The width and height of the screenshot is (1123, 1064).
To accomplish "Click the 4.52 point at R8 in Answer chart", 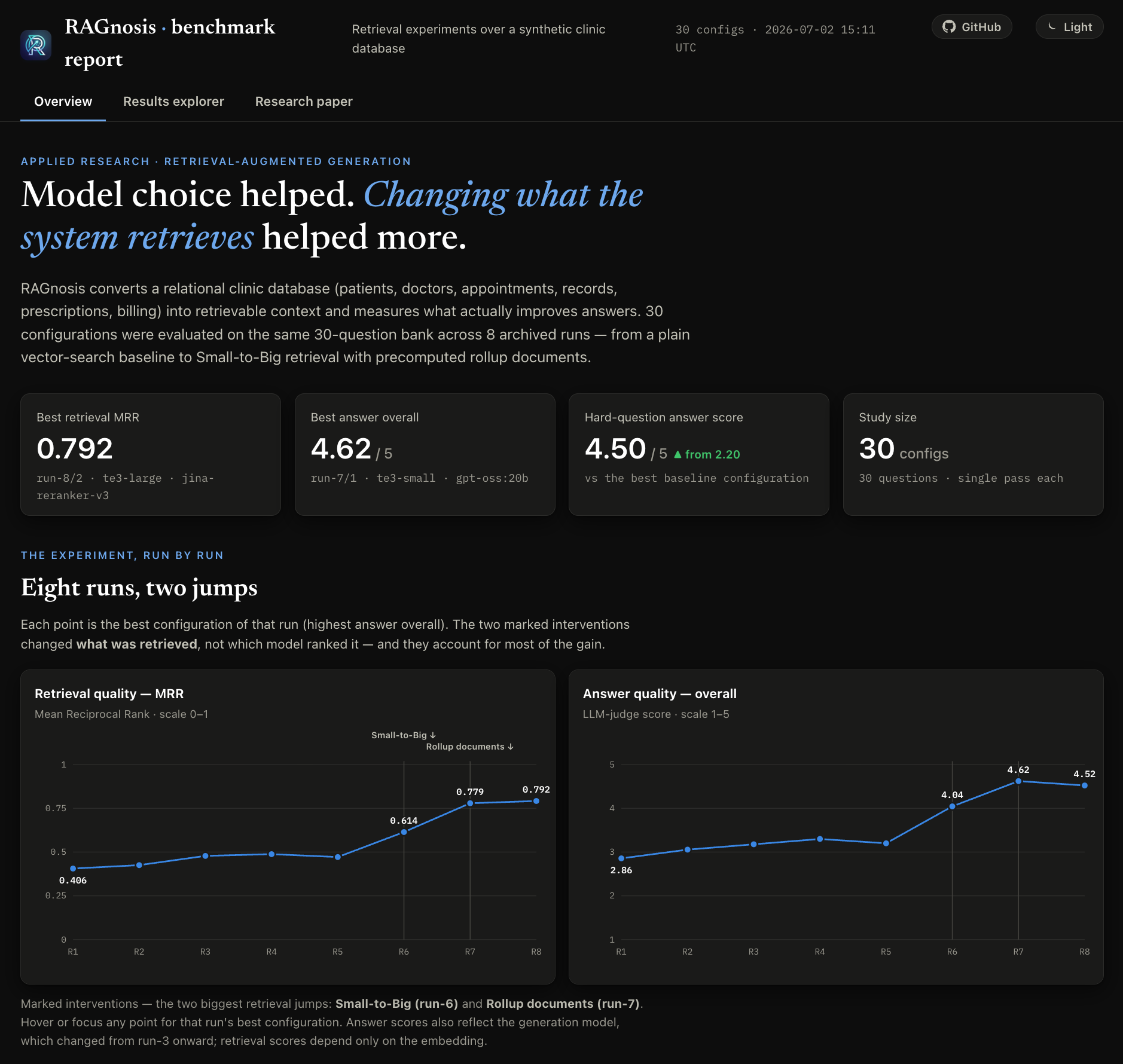I will coord(1085,785).
